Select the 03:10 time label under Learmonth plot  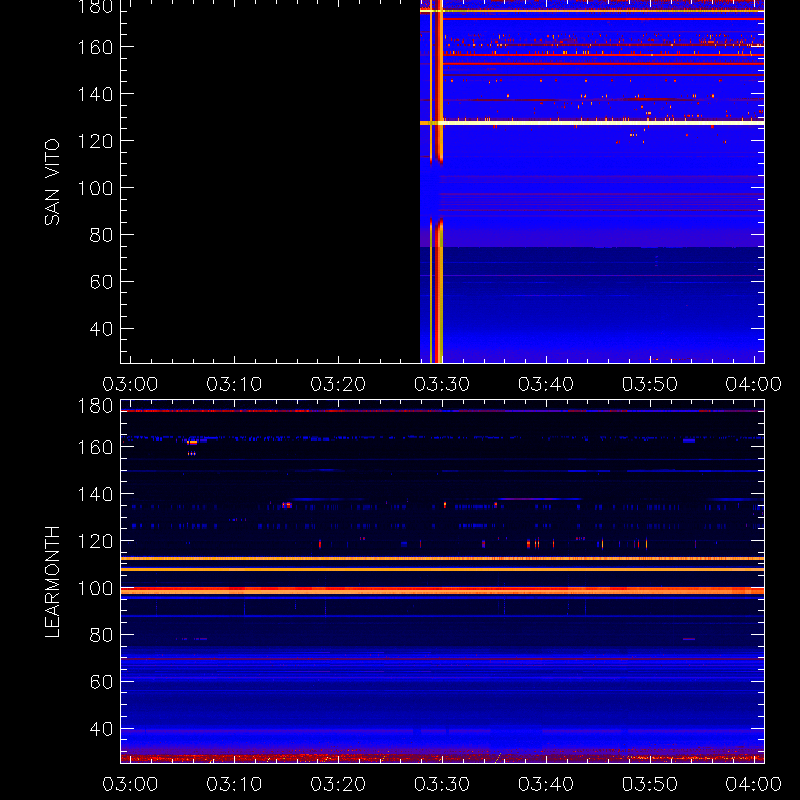click(234, 784)
